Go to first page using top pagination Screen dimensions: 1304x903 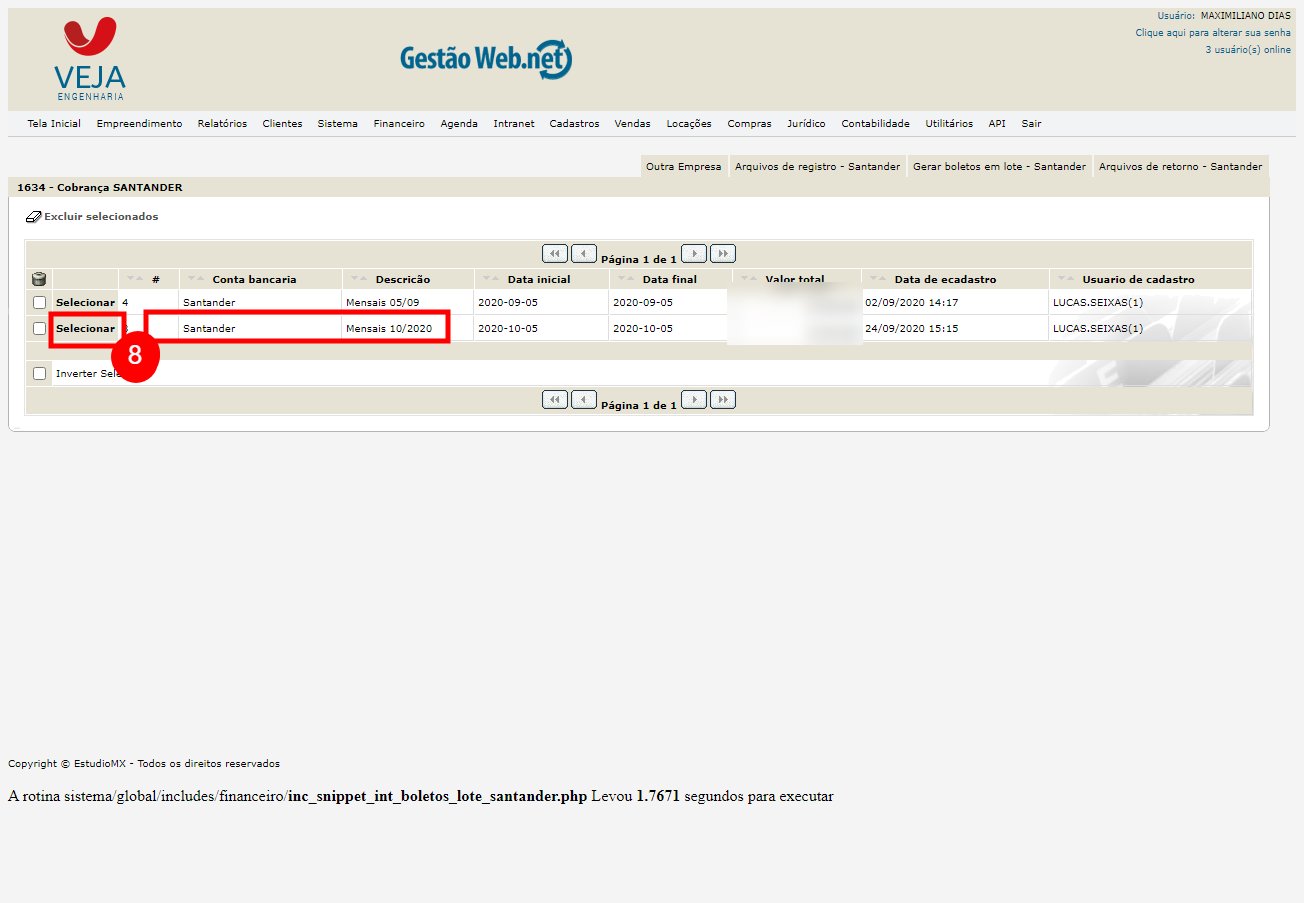pos(555,254)
